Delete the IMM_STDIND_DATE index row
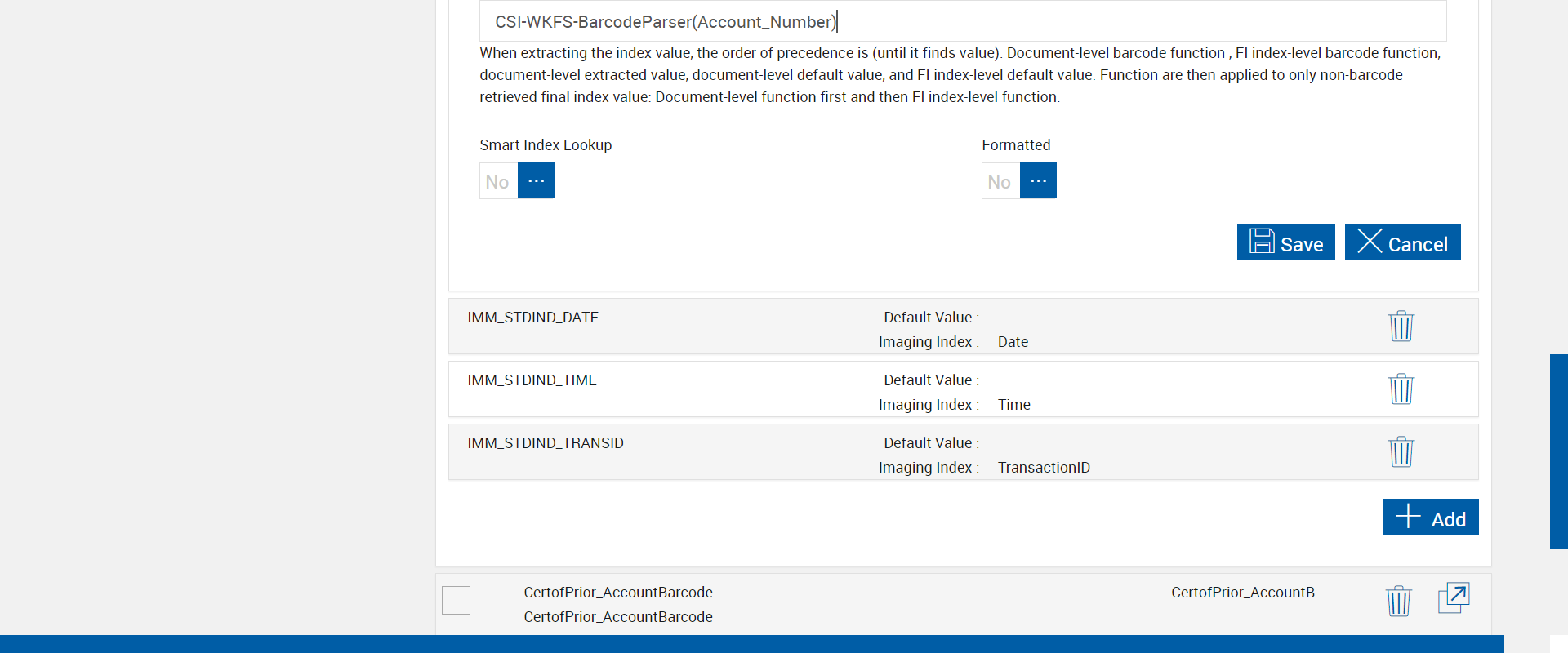Screen dimensions: 1568x653 pyautogui.click(x=1401, y=326)
